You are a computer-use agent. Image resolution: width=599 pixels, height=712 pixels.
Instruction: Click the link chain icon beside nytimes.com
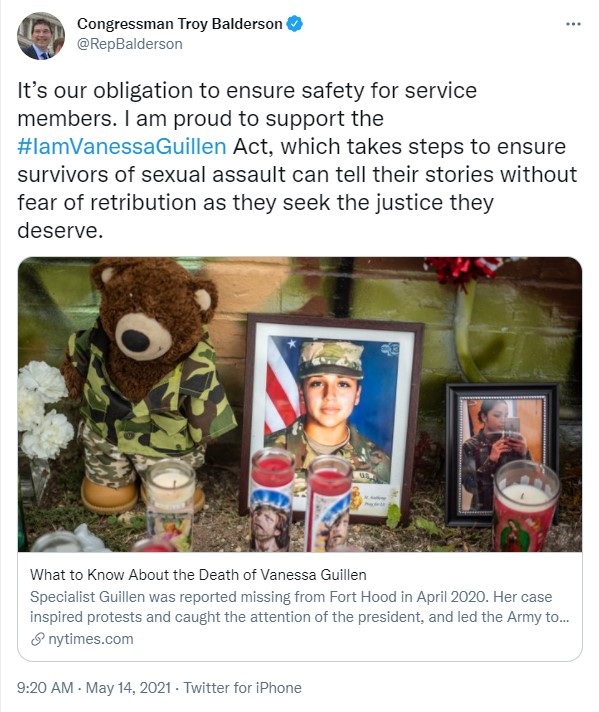(37, 639)
